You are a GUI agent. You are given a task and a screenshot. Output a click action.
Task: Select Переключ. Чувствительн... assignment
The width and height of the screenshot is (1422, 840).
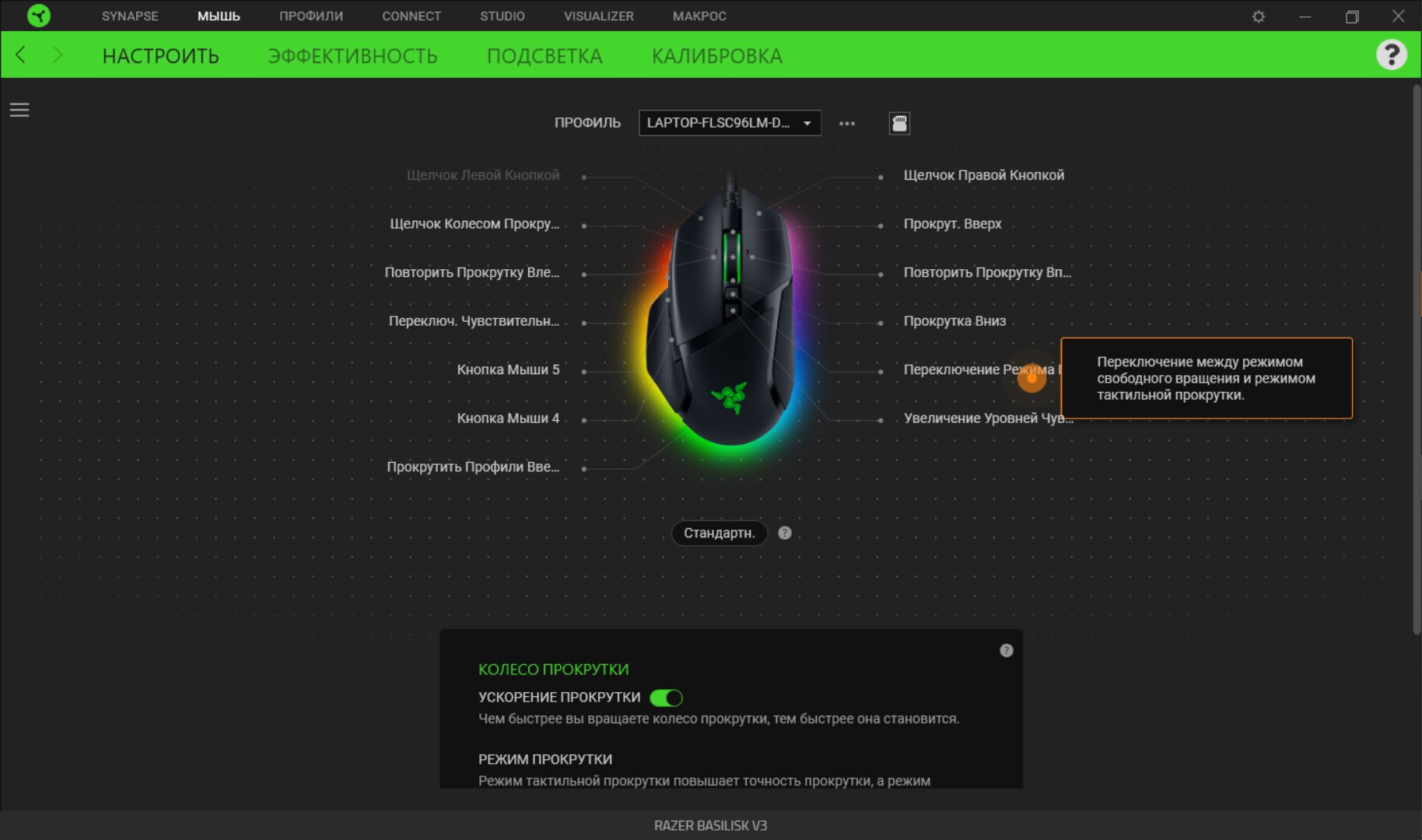[475, 321]
